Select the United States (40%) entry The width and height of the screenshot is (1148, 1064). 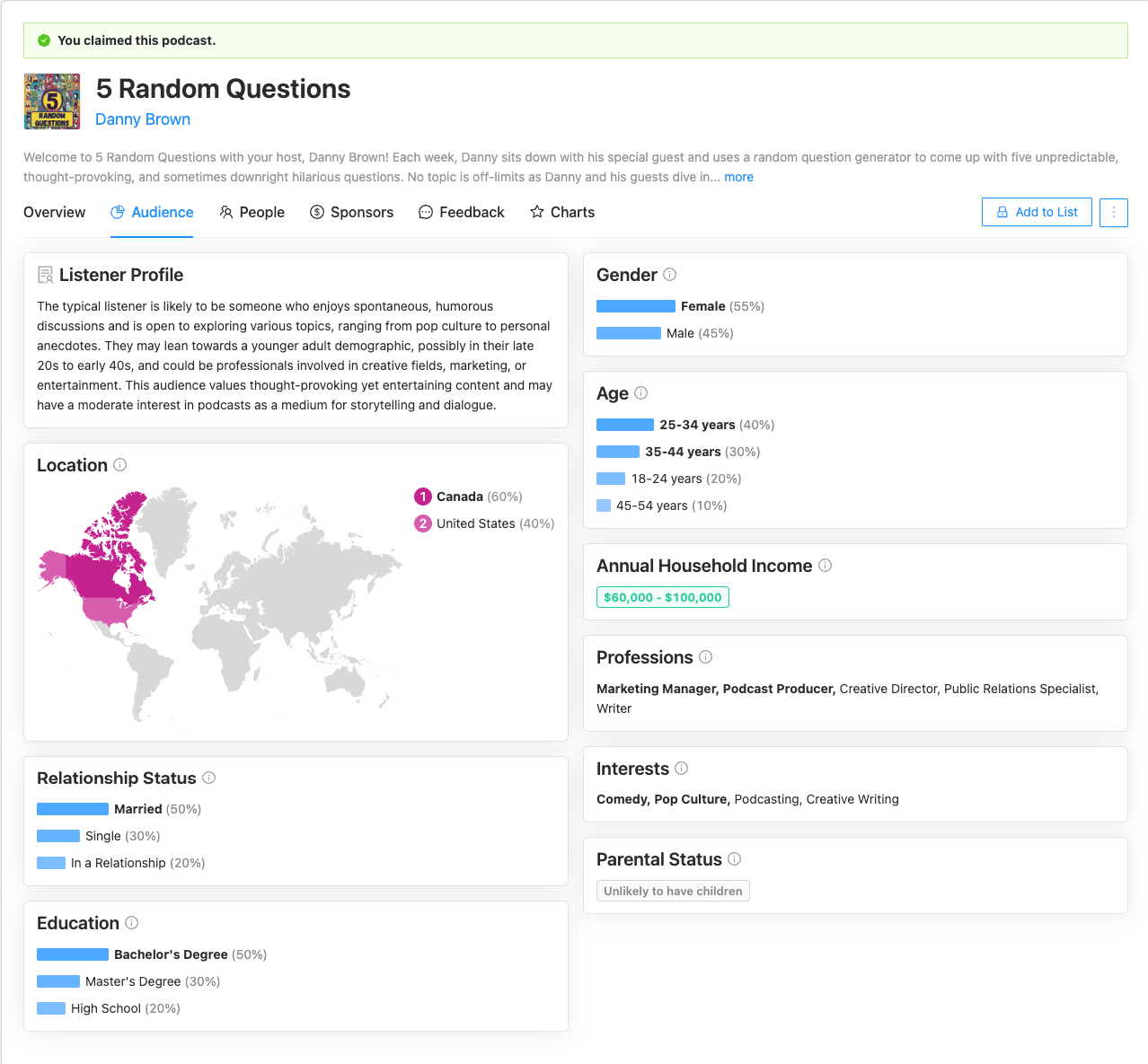(484, 523)
